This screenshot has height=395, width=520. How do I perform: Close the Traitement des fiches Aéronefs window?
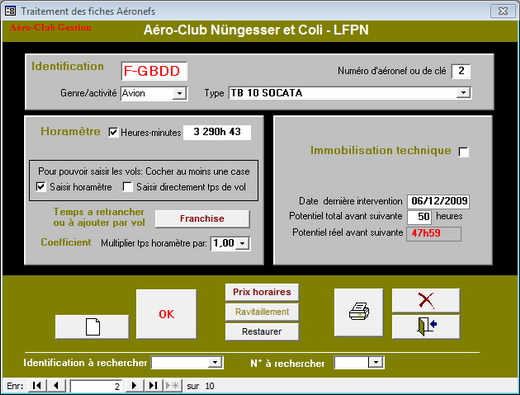pos(503,11)
